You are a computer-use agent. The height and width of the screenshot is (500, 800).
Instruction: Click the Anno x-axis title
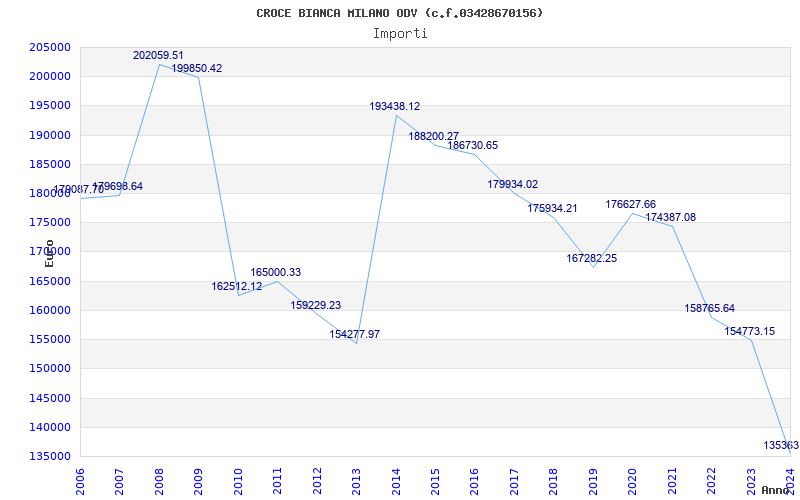click(777, 490)
